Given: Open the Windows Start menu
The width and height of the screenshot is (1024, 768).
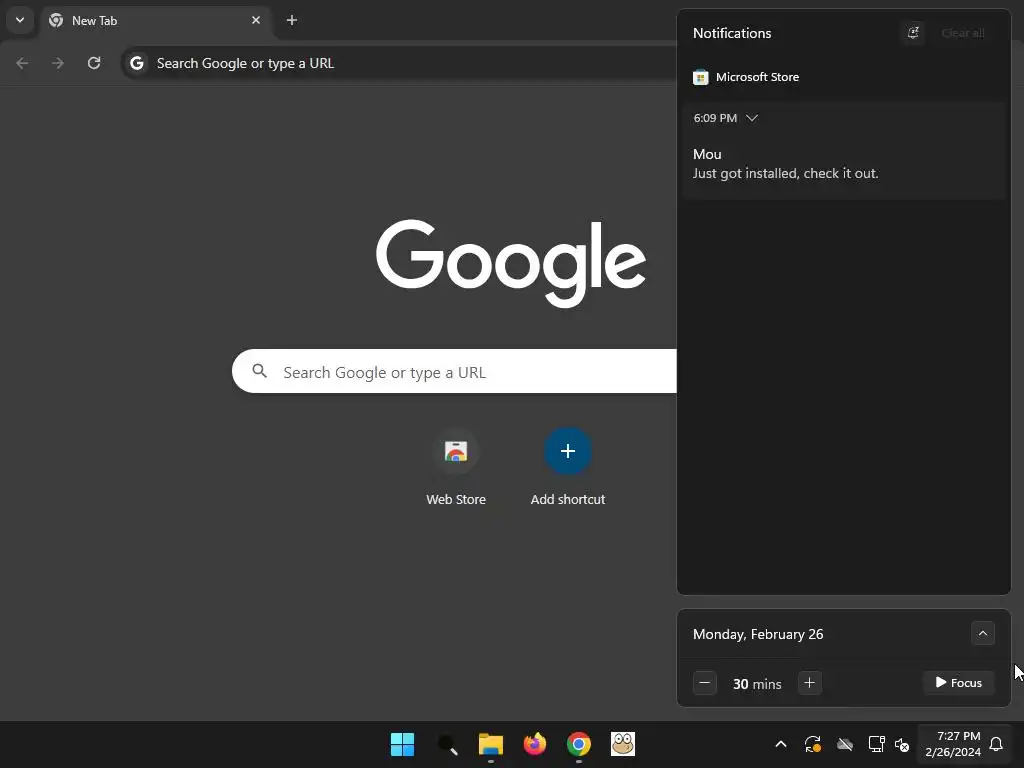Looking at the screenshot, I should coord(402,744).
